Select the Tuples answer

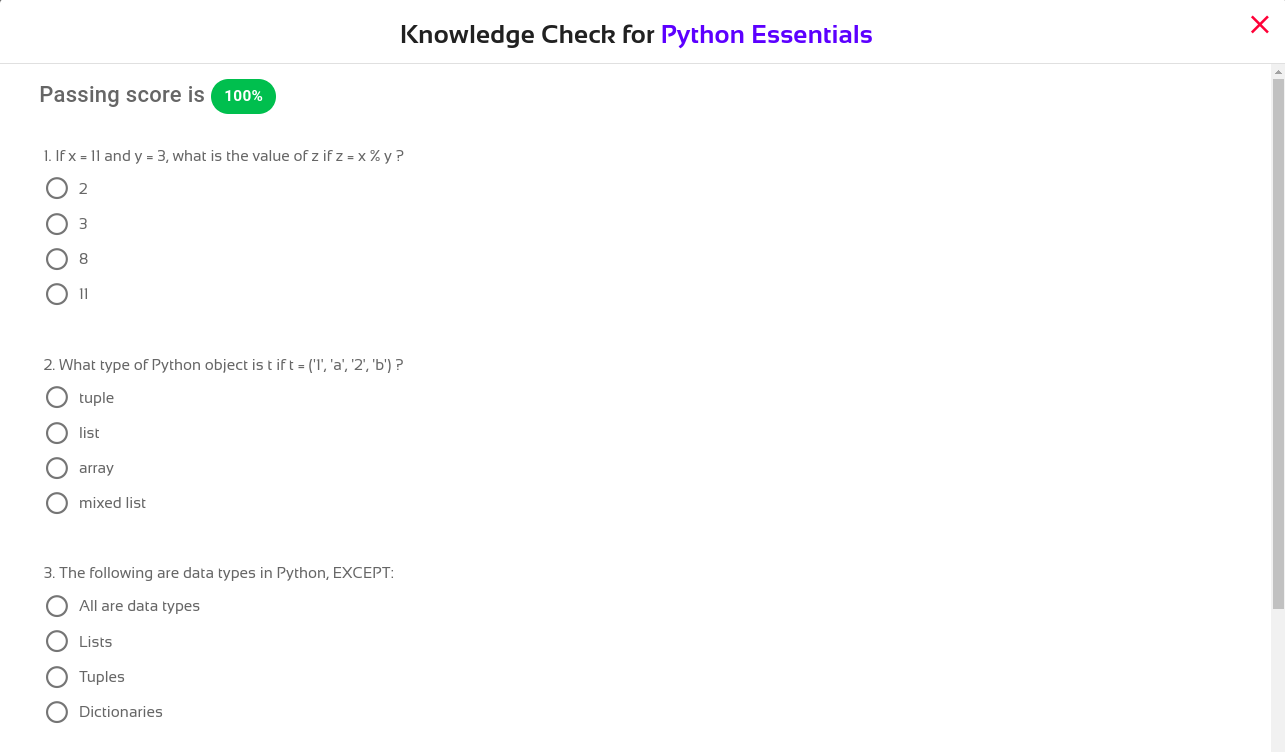pos(57,677)
